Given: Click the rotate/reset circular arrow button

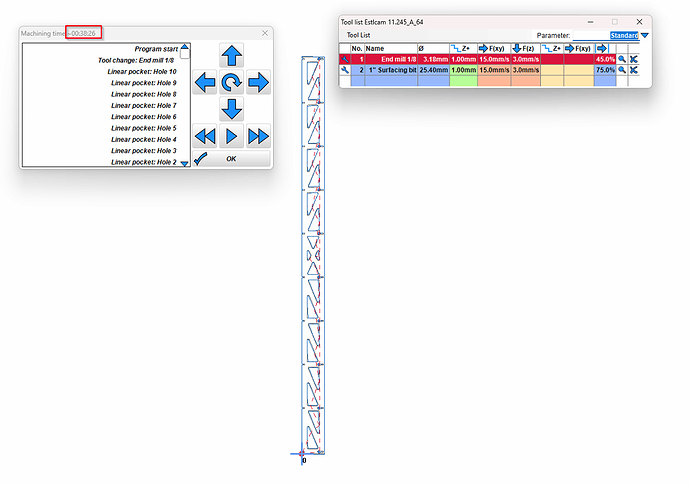Looking at the screenshot, I should (x=231, y=82).
